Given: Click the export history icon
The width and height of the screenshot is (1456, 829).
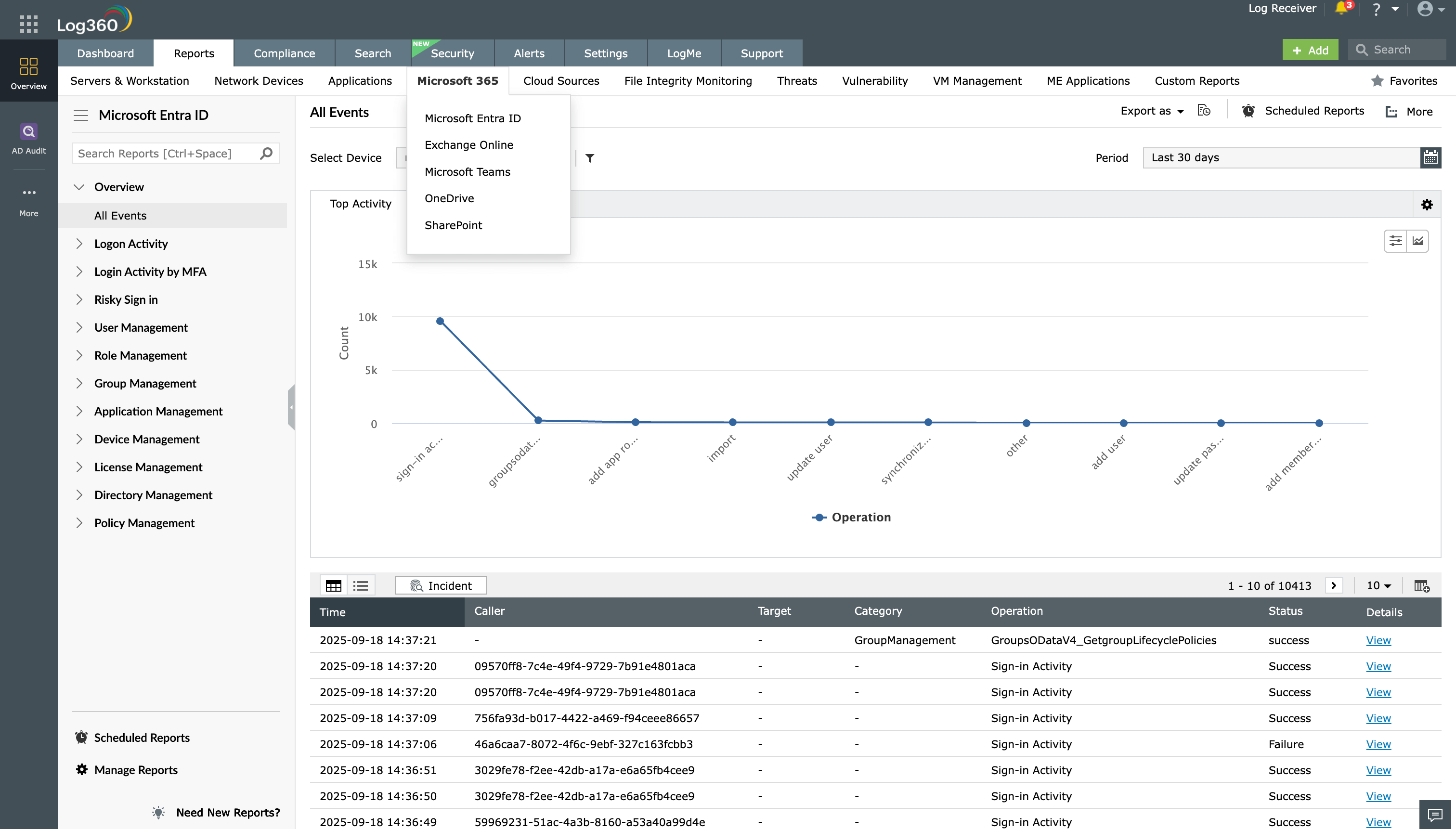Looking at the screenshot, I should click(x=1204, y=111).
